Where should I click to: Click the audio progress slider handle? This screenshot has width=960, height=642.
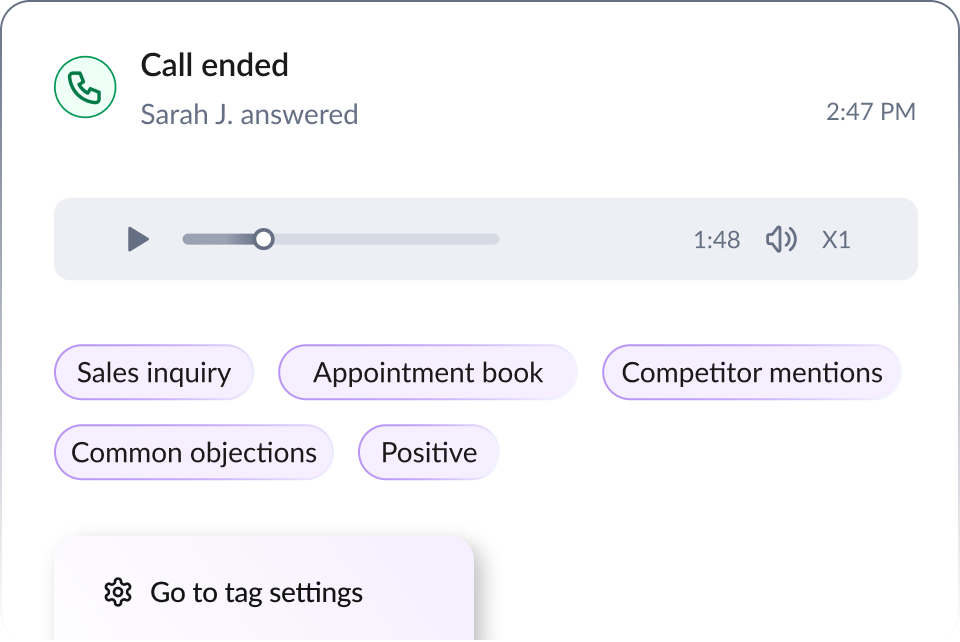pyautogui.click(x=264, y=239)
